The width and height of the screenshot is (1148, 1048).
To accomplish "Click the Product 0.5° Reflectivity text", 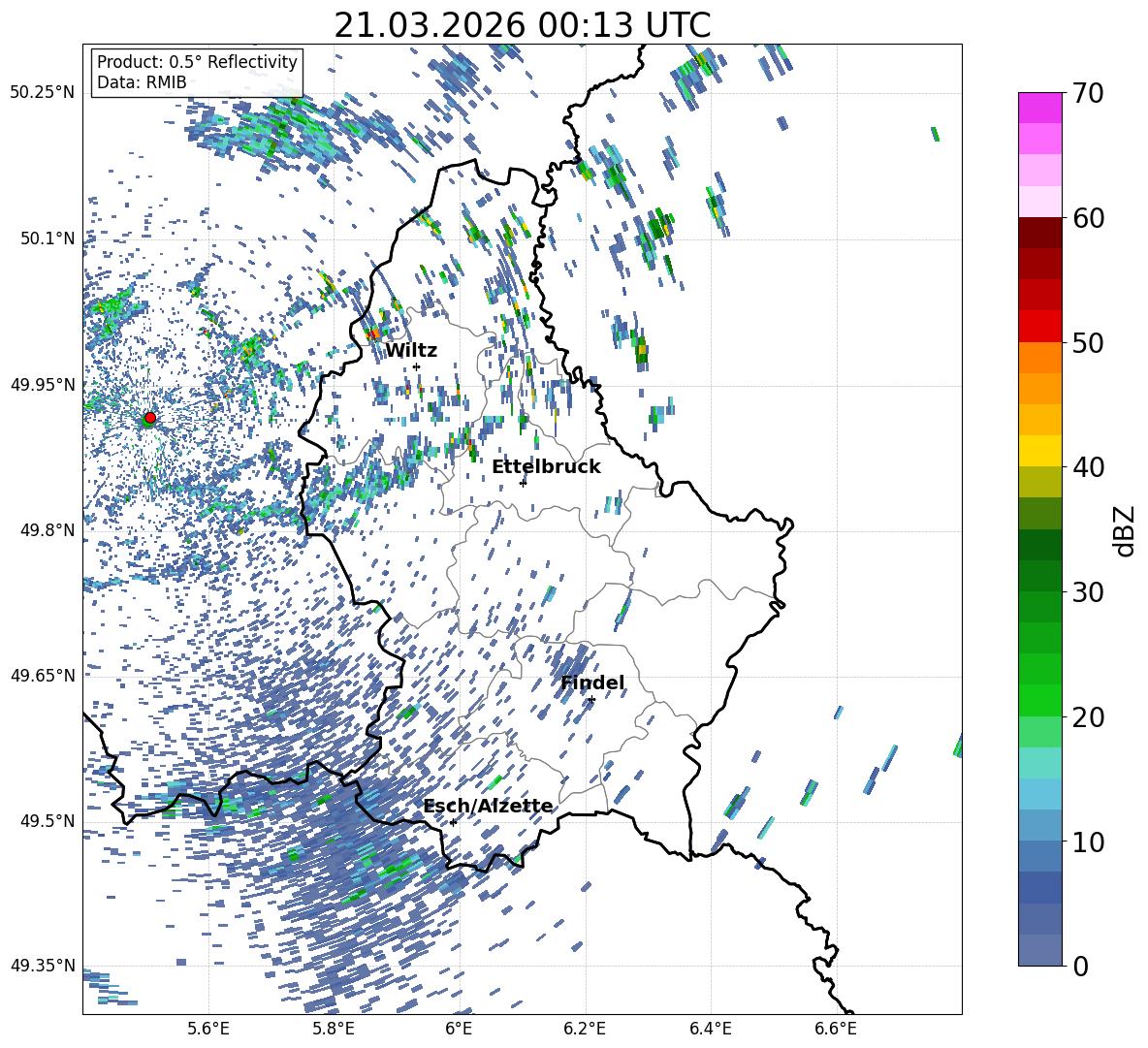I will (x=197, y=62).
